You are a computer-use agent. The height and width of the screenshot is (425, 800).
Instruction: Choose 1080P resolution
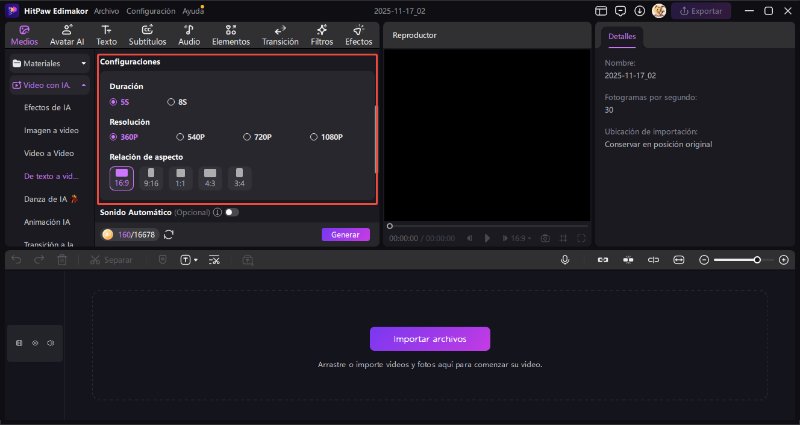(314, 137)
